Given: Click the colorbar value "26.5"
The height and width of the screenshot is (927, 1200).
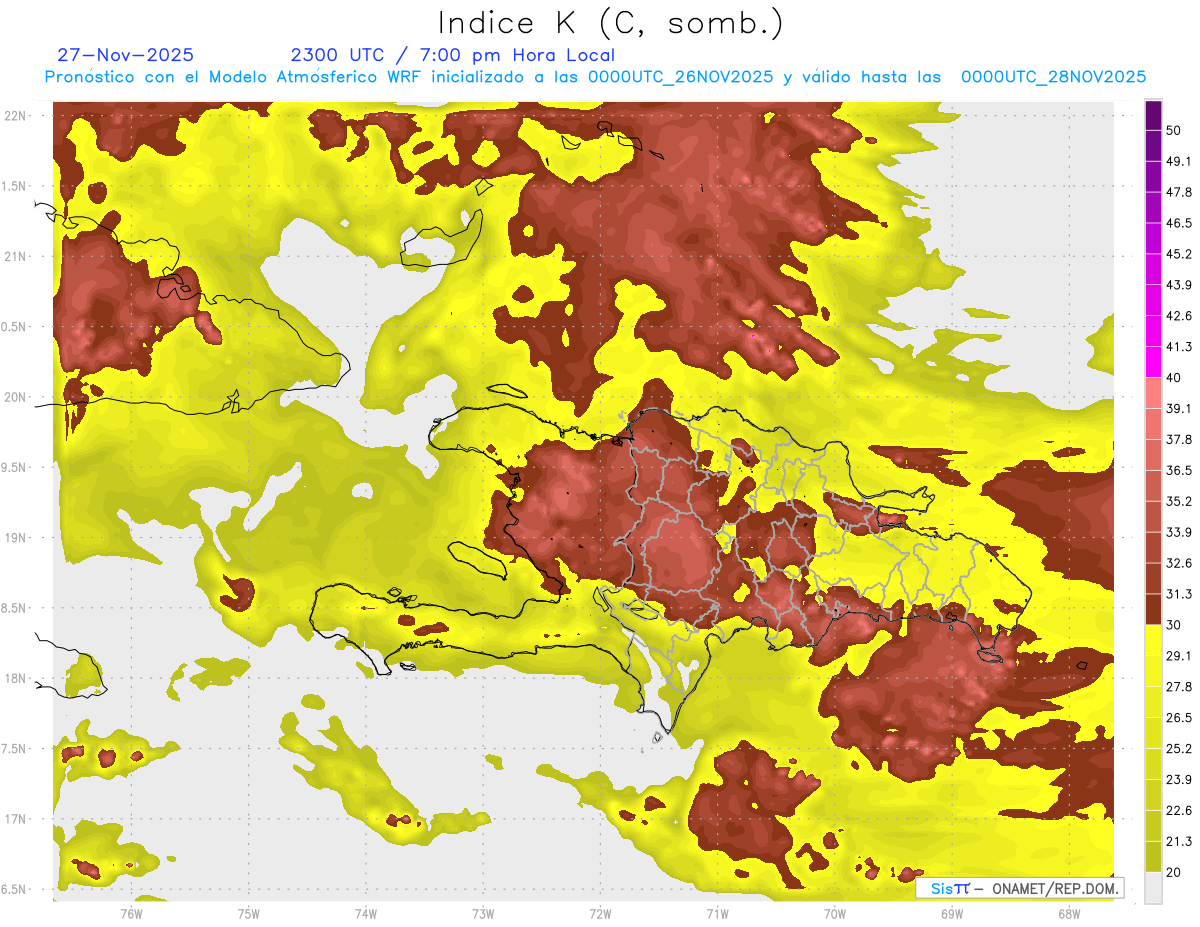Looking at the screenshot, I should coord(1178,718).
